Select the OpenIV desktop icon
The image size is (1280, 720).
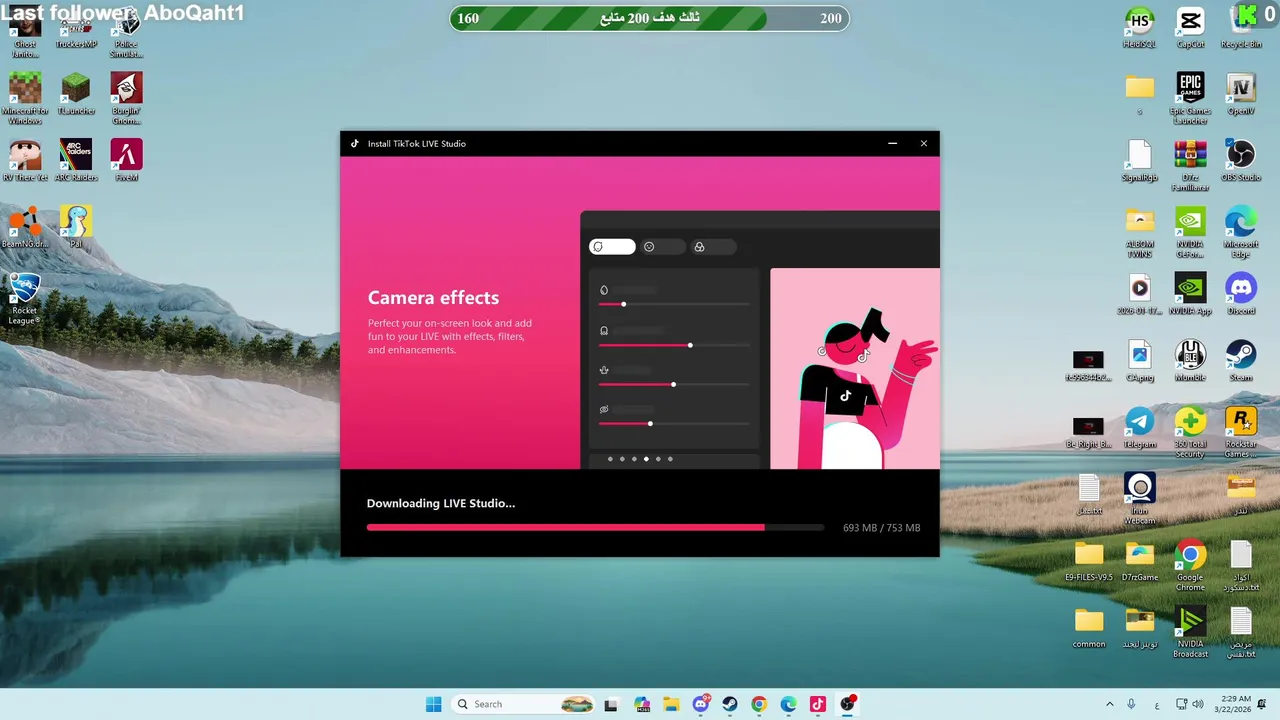click(x=1241, y=94)
